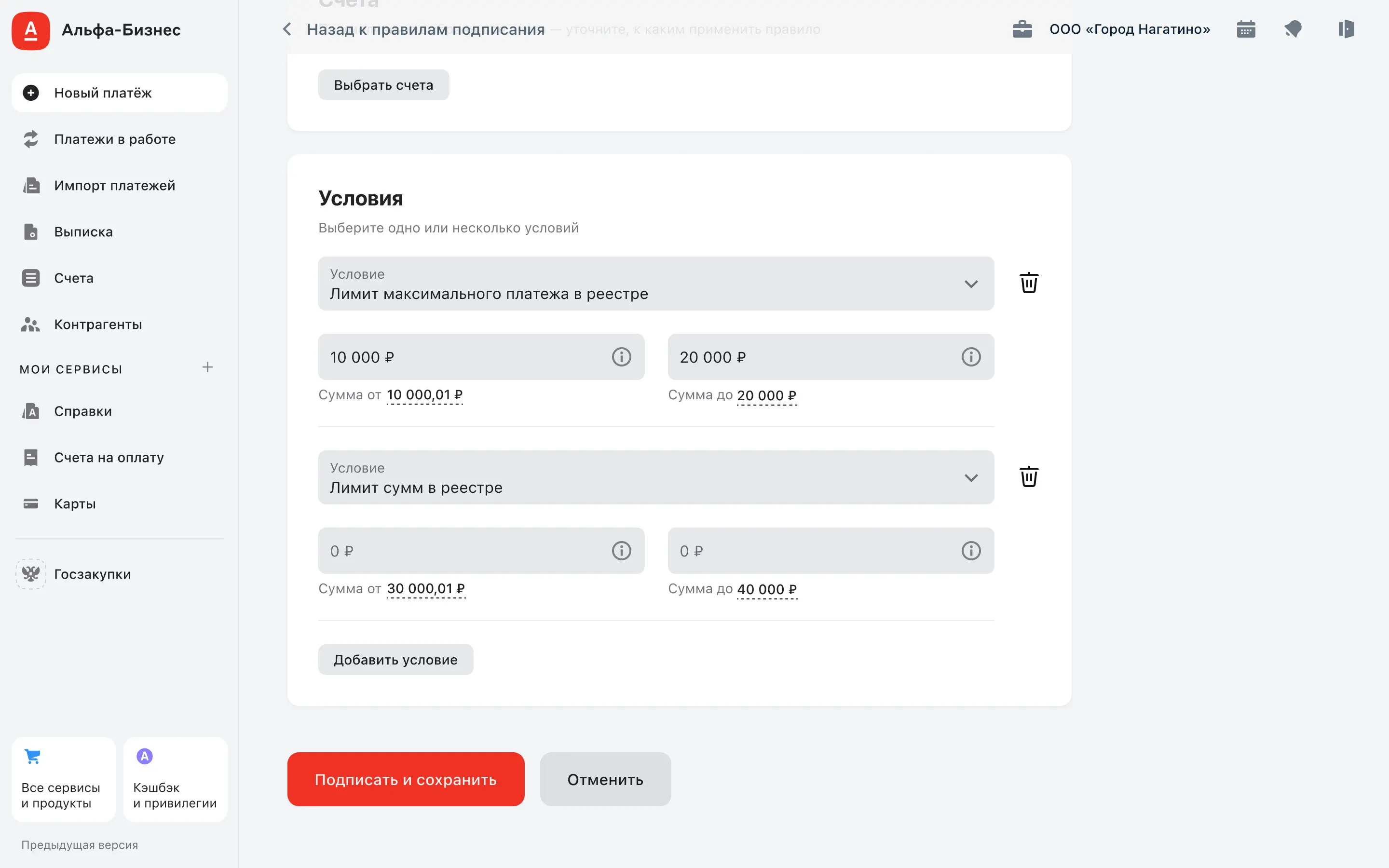Show info for 20 000 ₽ field
Image resolution: width=1389 pixels, height=868 pixels.
(x=970, y=357)
